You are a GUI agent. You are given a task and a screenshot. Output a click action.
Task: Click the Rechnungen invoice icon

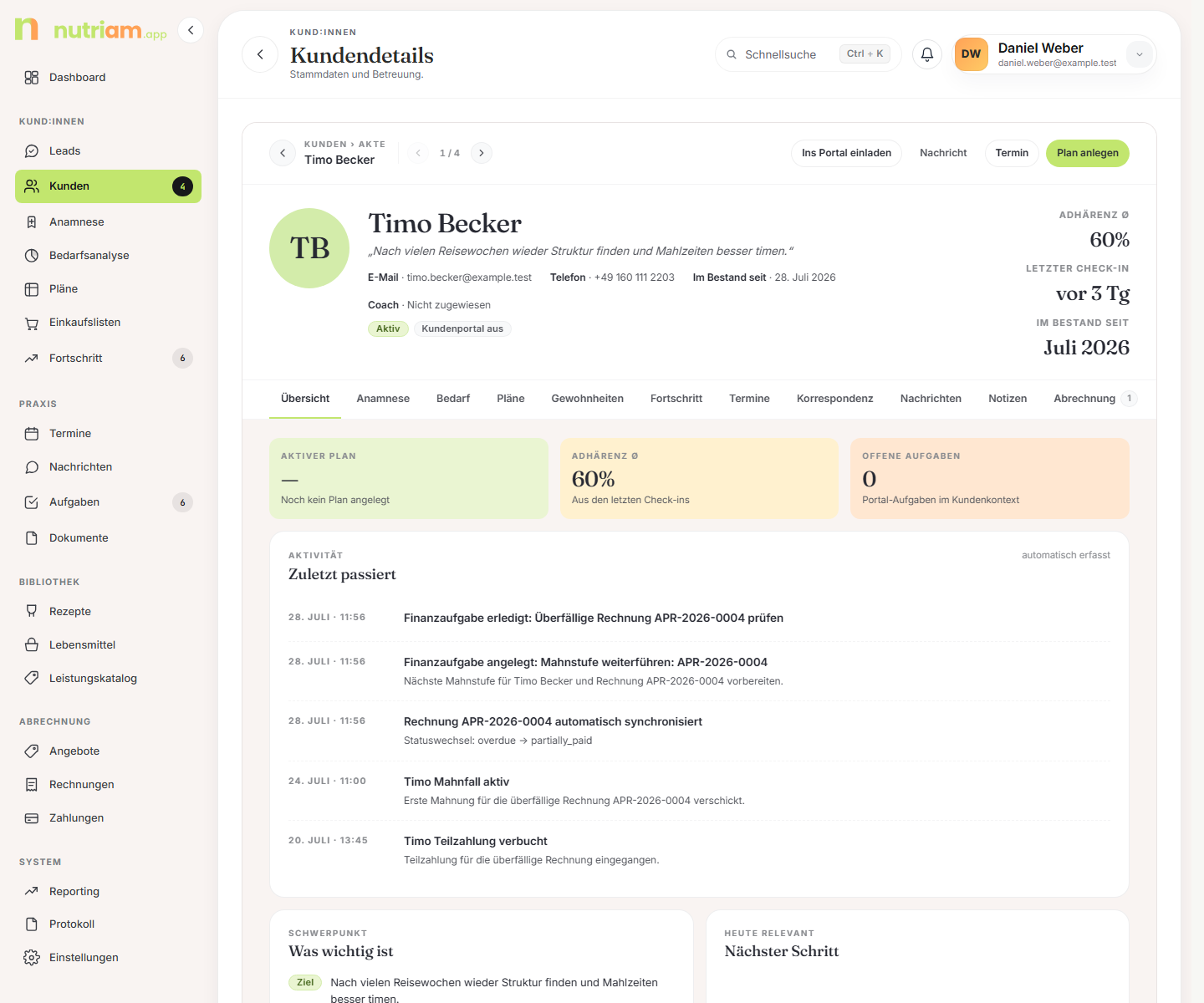(x=32, y=785)
